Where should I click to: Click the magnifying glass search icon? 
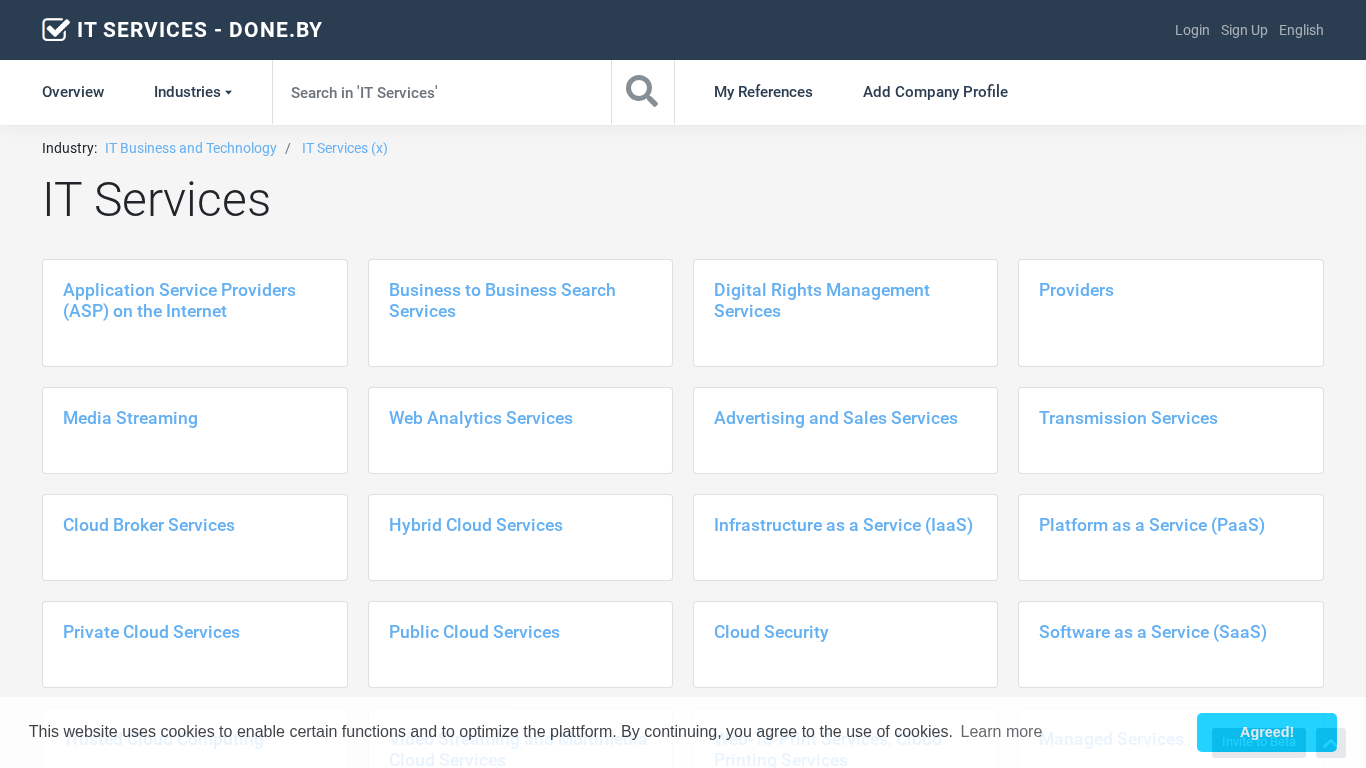tap(642, 92)
